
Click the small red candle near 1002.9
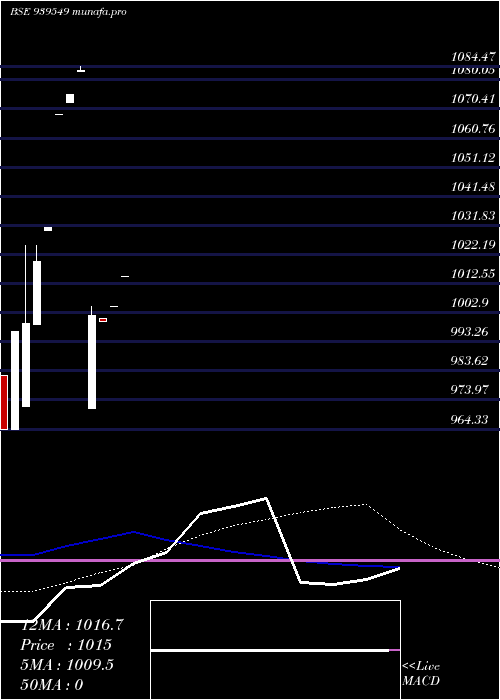pyautogui.click(x=103, y=320)
